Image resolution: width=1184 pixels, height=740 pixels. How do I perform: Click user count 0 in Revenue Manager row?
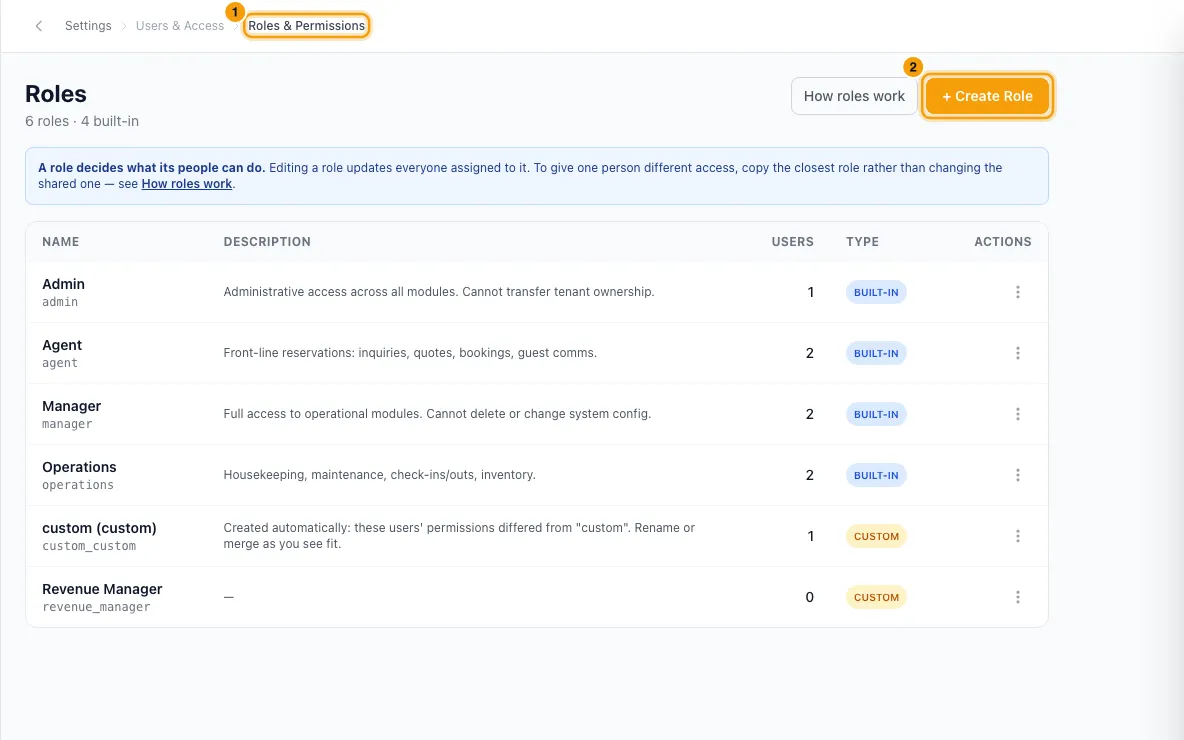tap(809, 597)
